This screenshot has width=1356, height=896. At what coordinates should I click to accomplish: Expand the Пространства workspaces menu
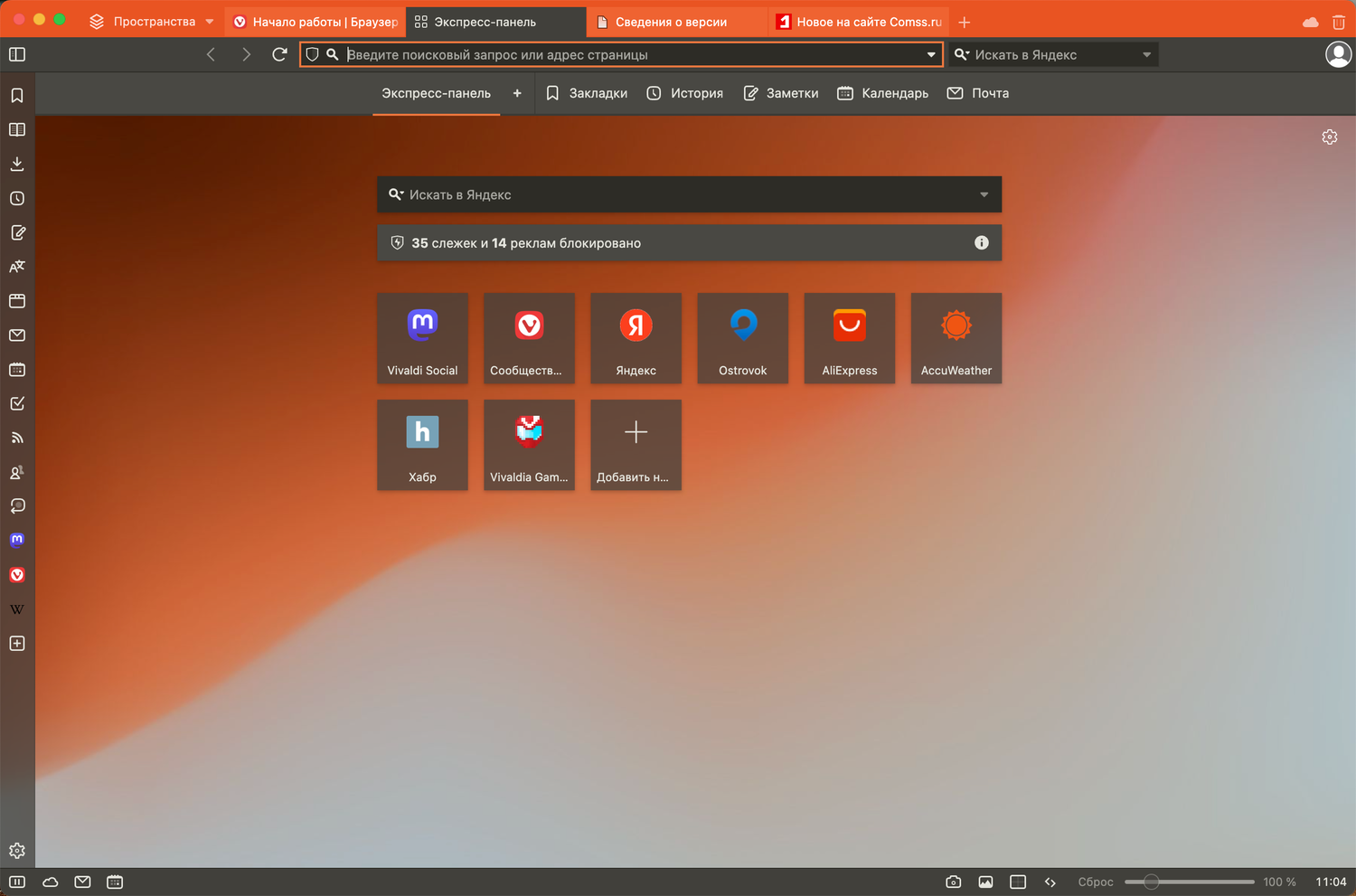click(x=152, y=22)
